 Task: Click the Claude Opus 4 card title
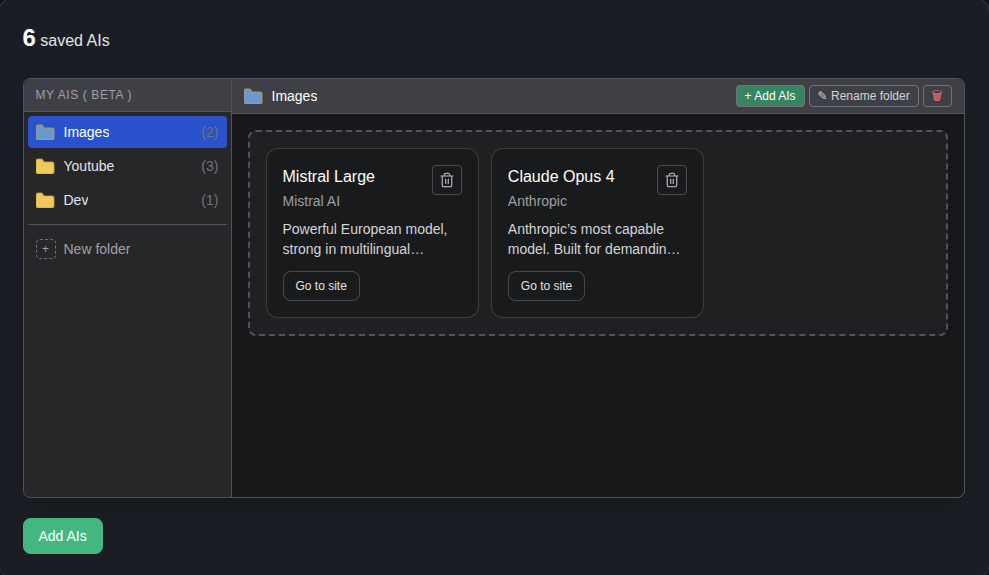[x=561, y=177]
